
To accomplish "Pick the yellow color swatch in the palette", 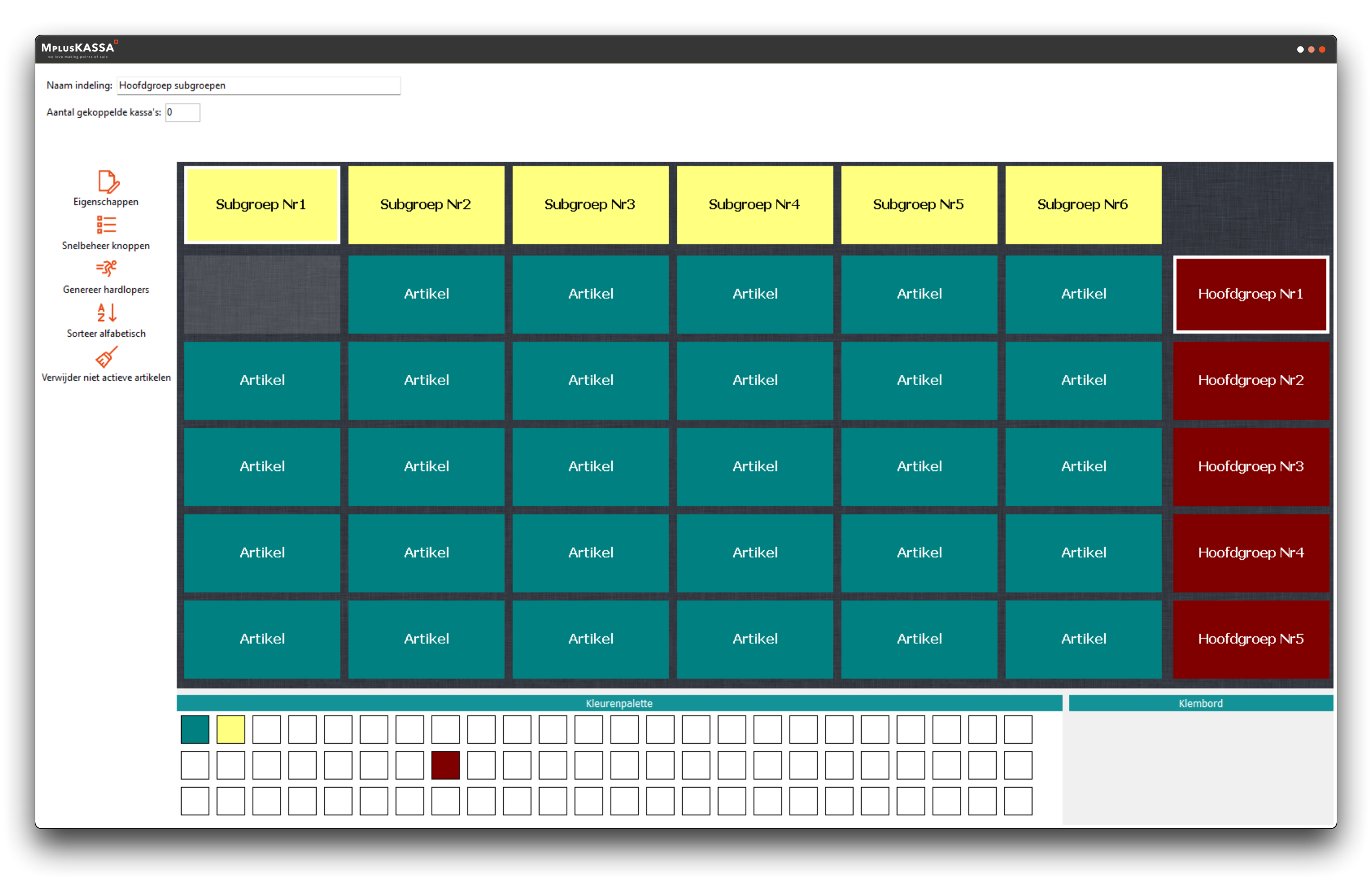I will click(x=230, y=730).
